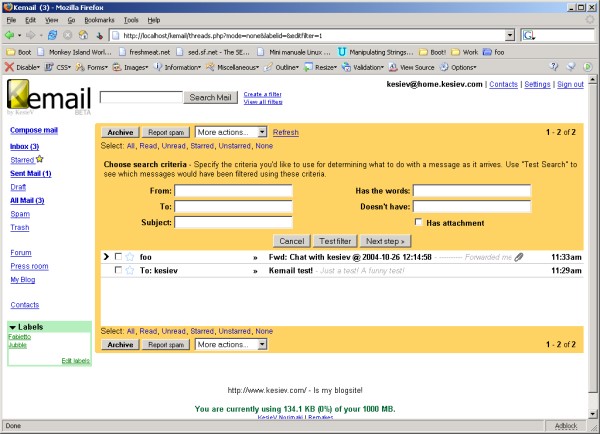The image size is (600, 434).
Task: Tick the checkbox for 'To: kesiev' message
Action: [x=118, y=270]
